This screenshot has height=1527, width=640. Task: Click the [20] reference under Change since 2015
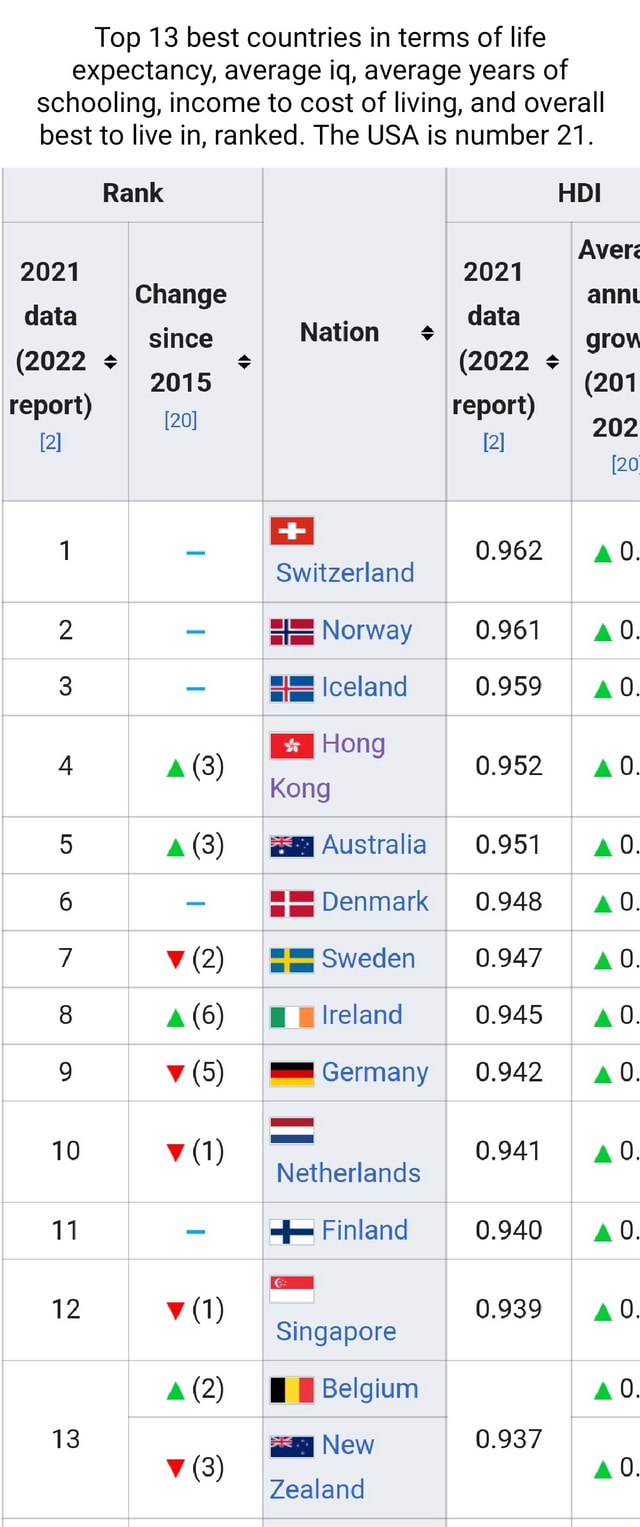(x=180, y=419)
